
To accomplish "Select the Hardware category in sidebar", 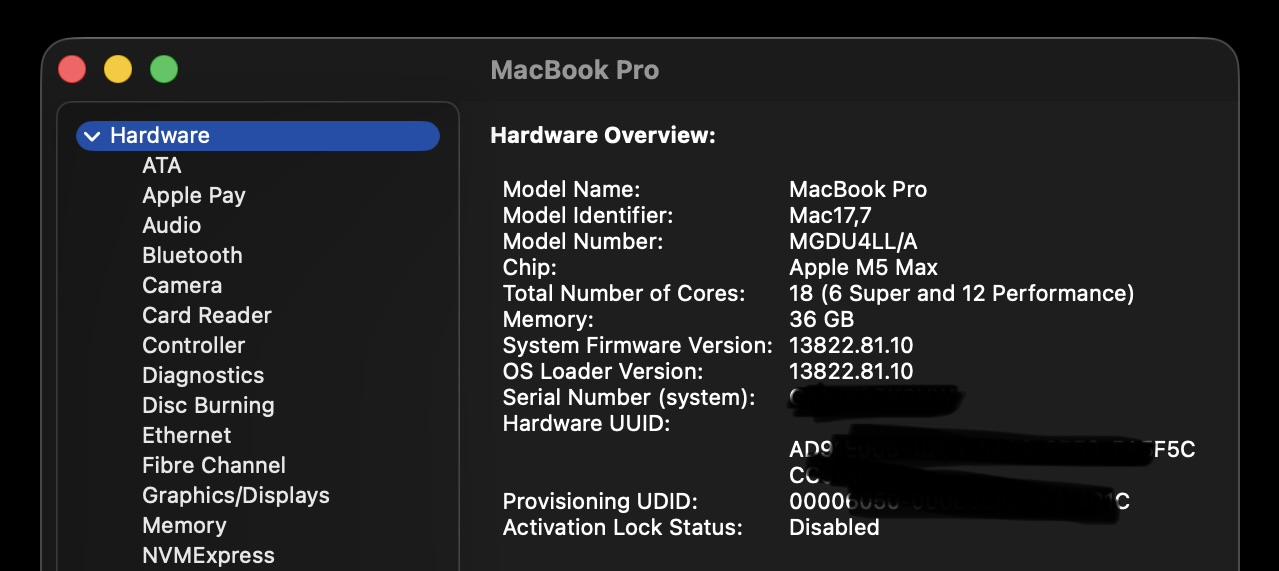I will [x=258, y=136].
